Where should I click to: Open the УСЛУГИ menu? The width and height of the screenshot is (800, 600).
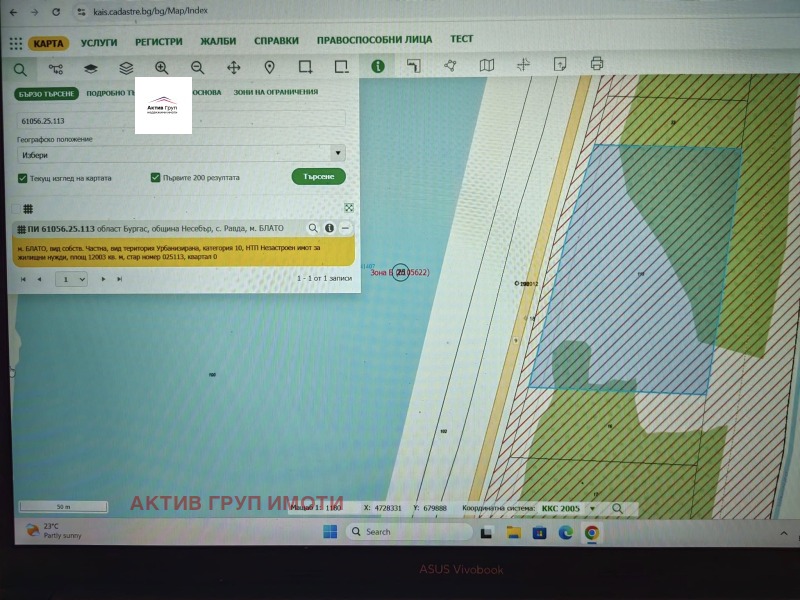(x=99, y=42)
